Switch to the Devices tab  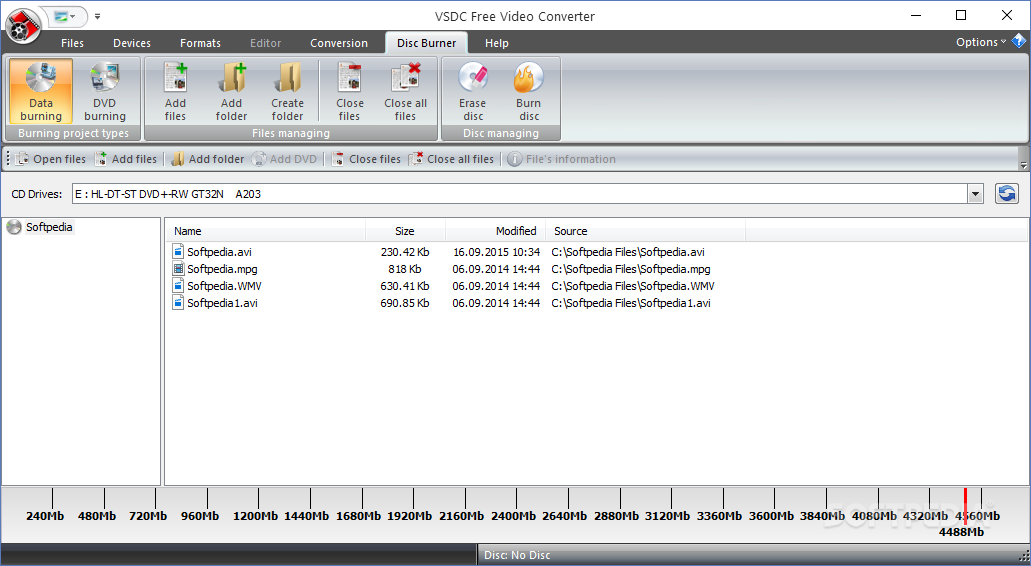[x=132, y=43]
